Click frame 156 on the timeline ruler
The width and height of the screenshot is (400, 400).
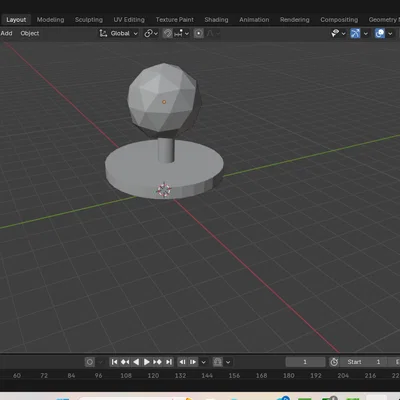(x=234, y=376)
